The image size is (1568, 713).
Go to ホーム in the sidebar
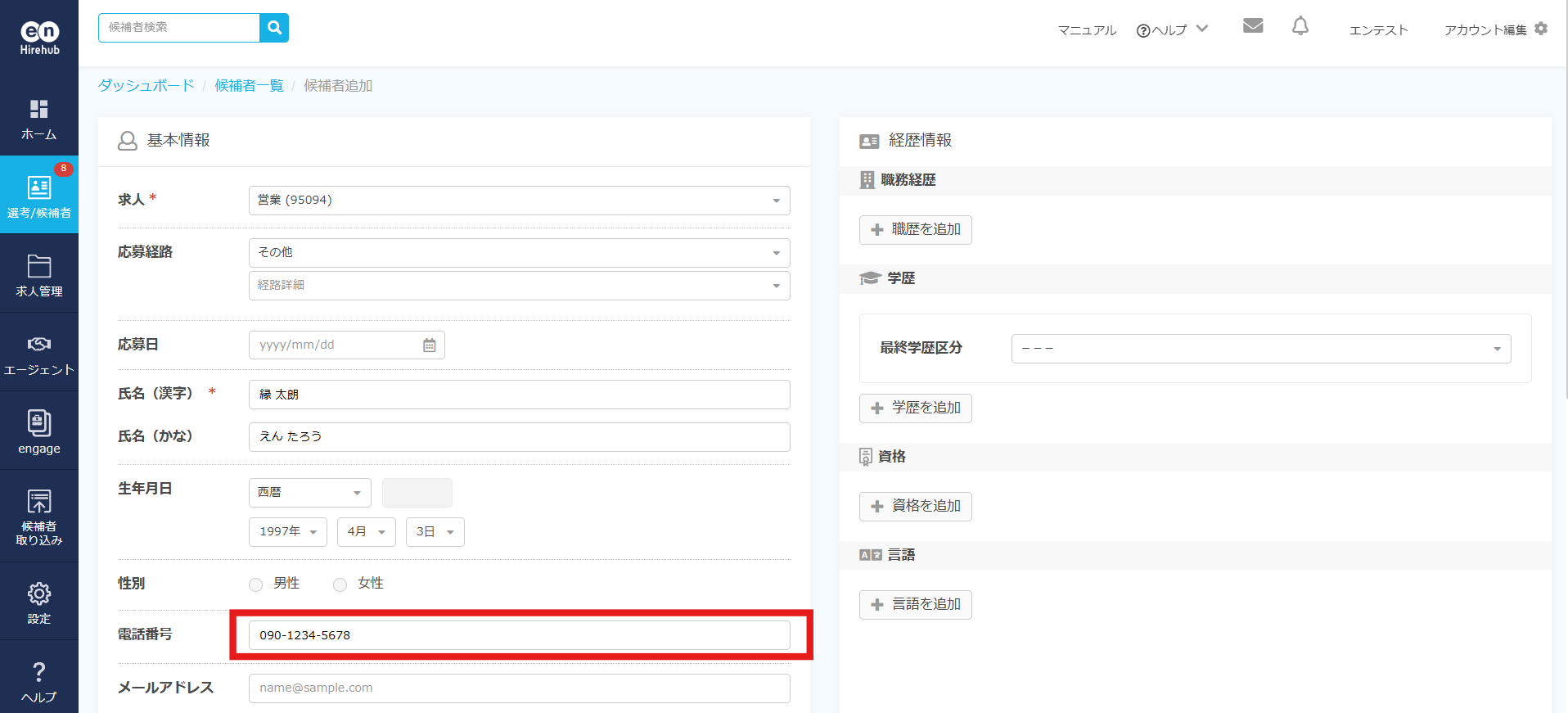click(x=39, y=119)
